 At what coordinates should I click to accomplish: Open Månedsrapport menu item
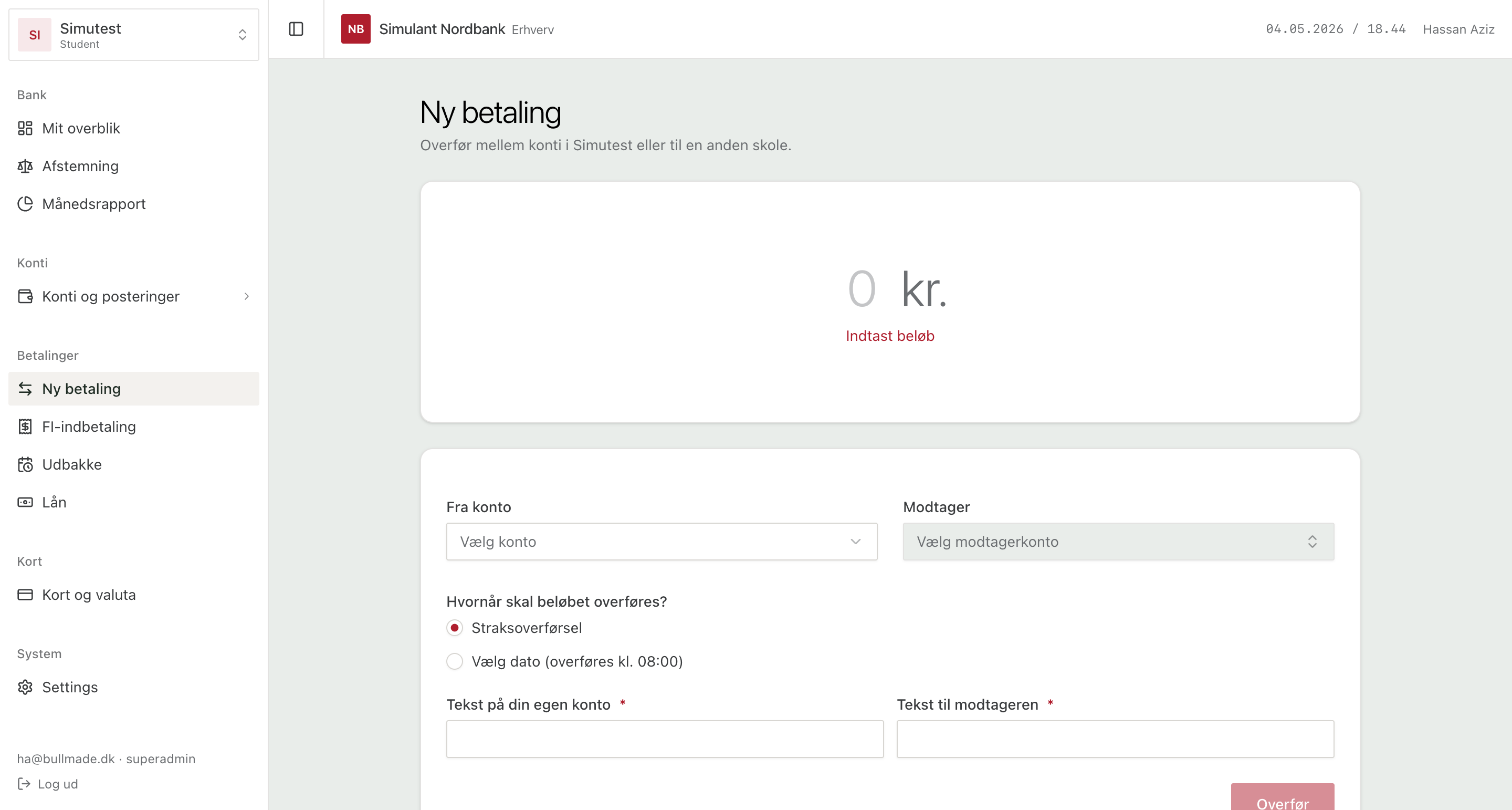click(x=134, y=204)
